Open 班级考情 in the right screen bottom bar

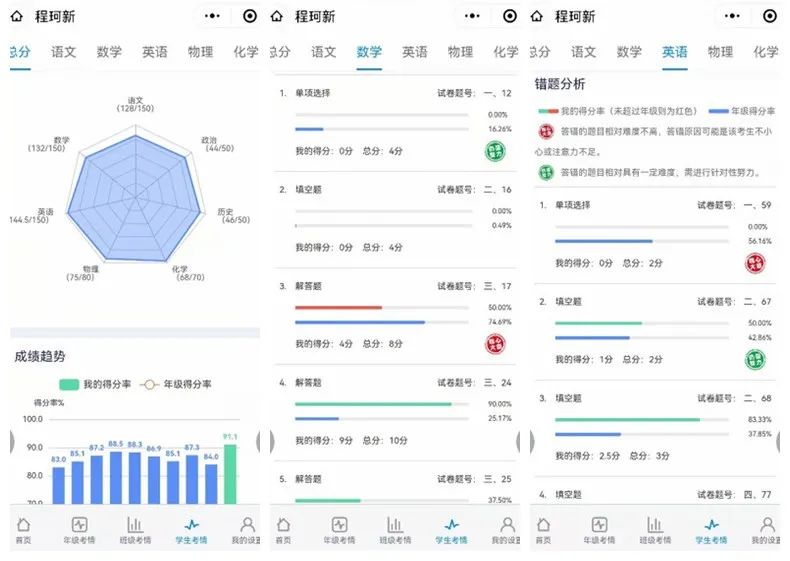coord(655,530)
